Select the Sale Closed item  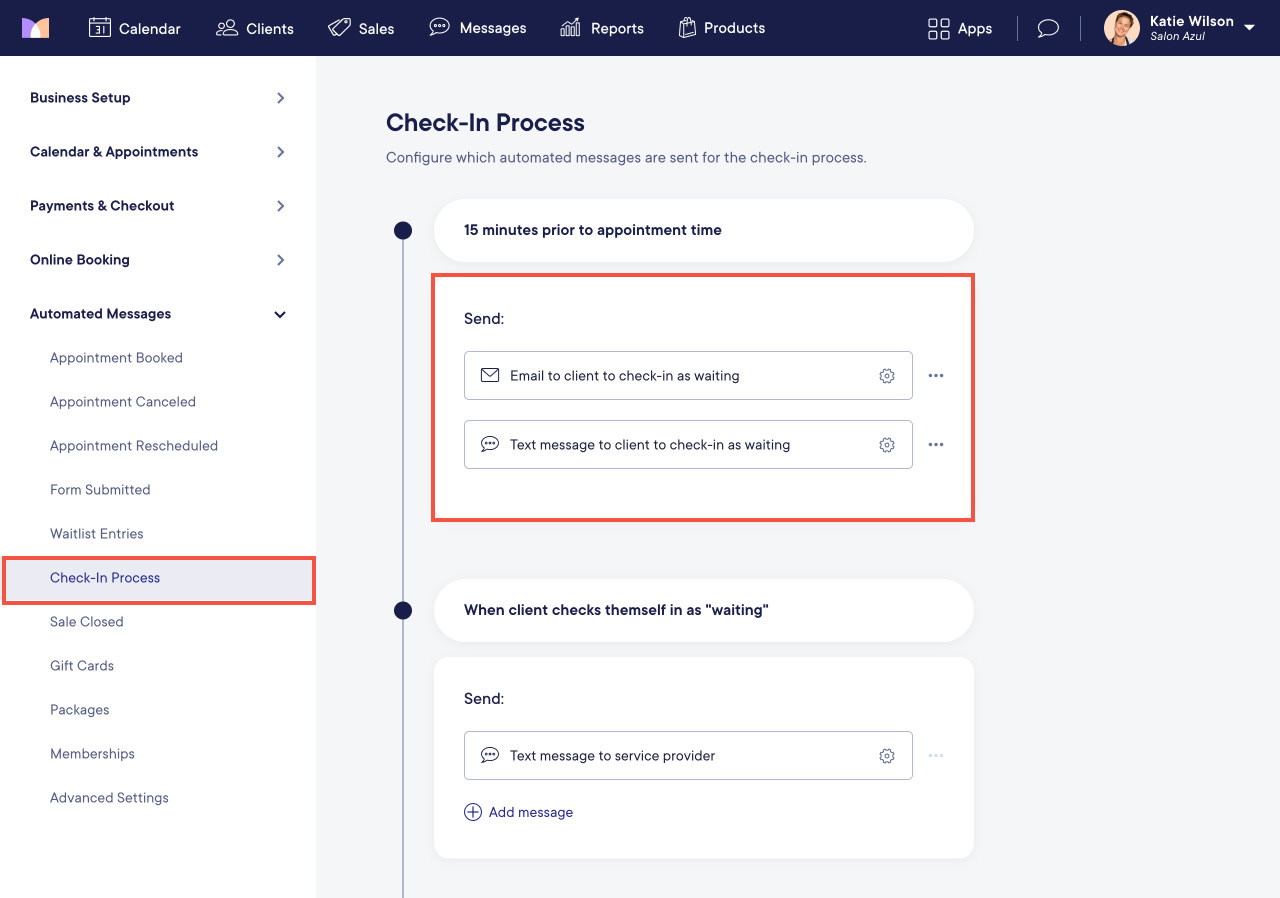(x=87, y=622)
